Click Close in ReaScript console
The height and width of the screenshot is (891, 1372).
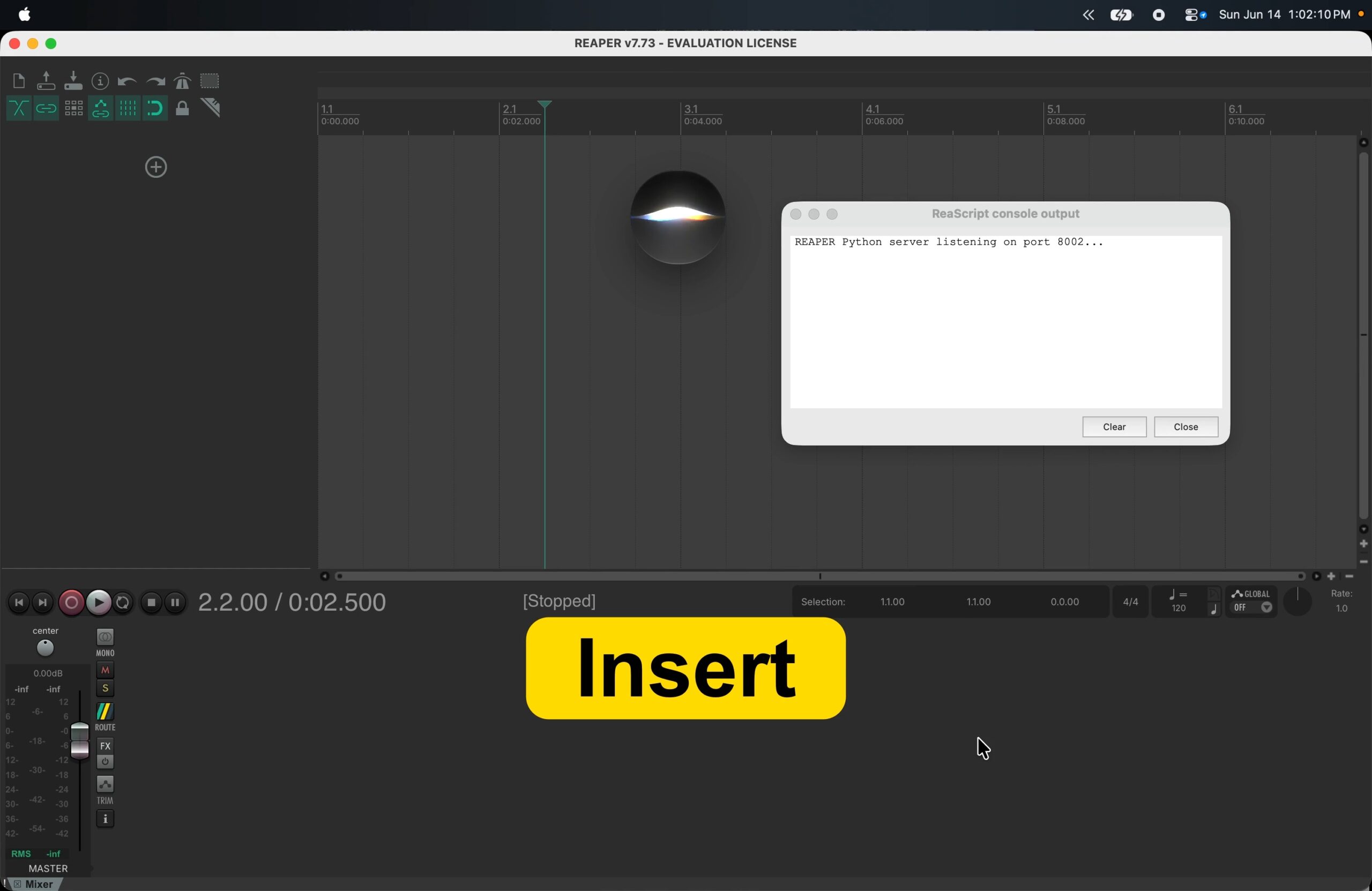click(1187, 428)
